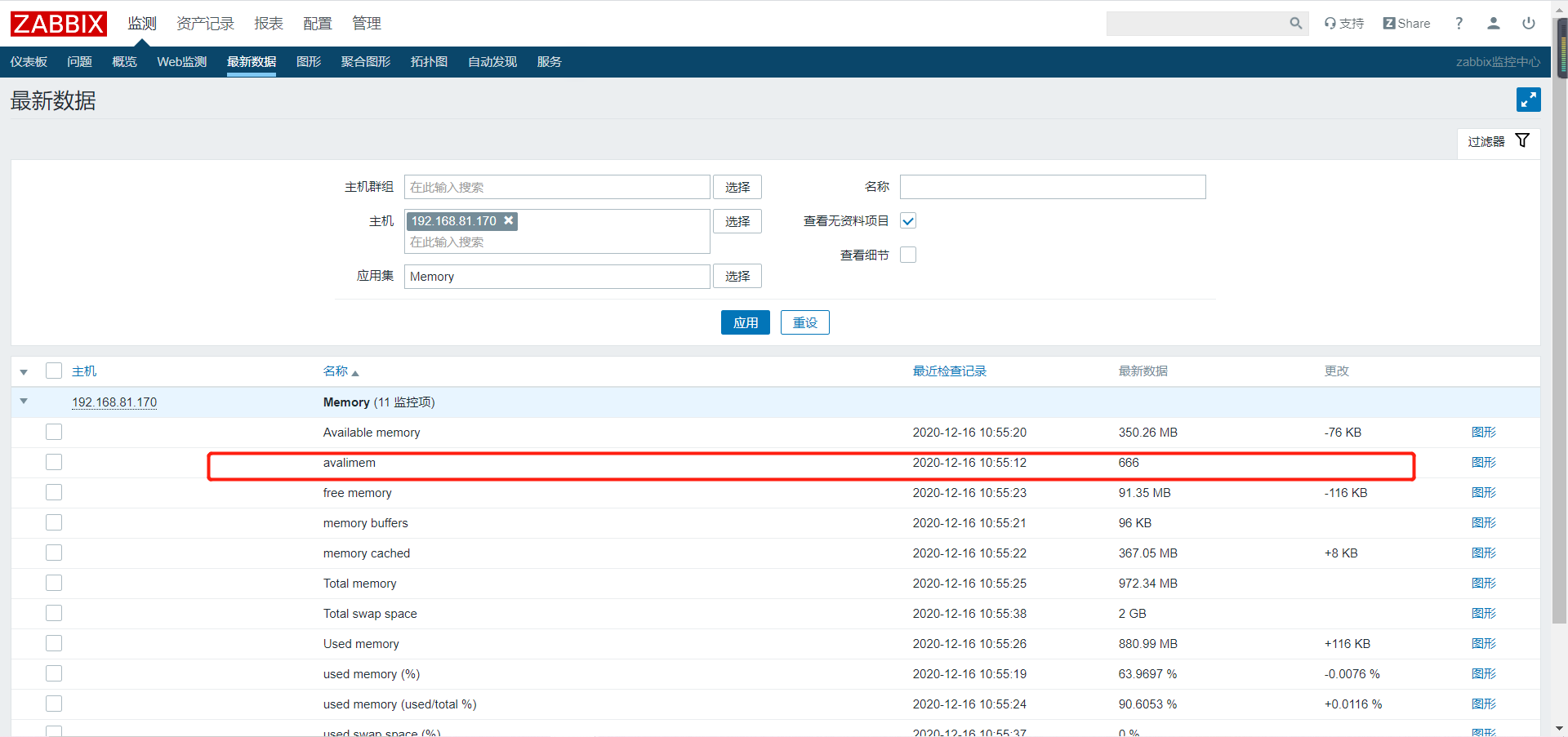Click the 应用 apply button

coord(746,322)
